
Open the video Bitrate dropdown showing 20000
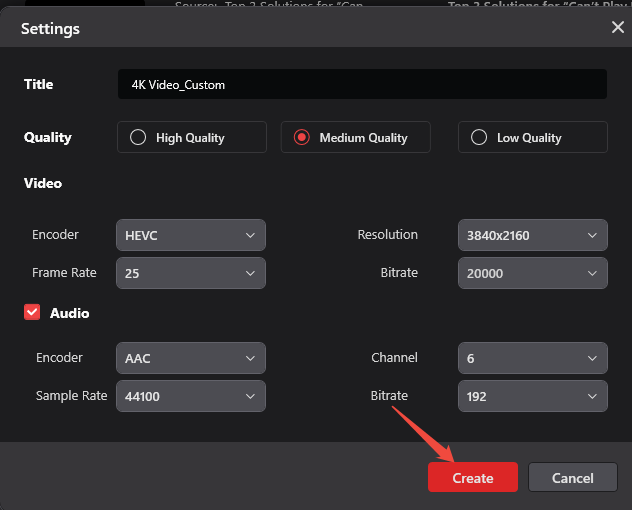[532, 273]
